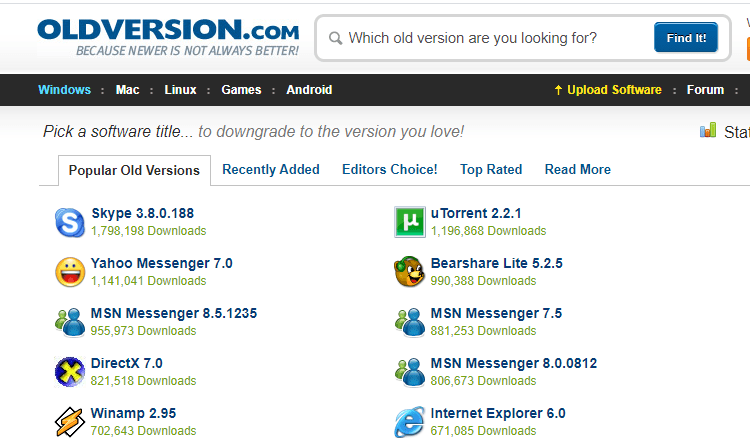Open Winamp 2.95 link
This screenshot has height=447, width=750.
pos(133,413)
